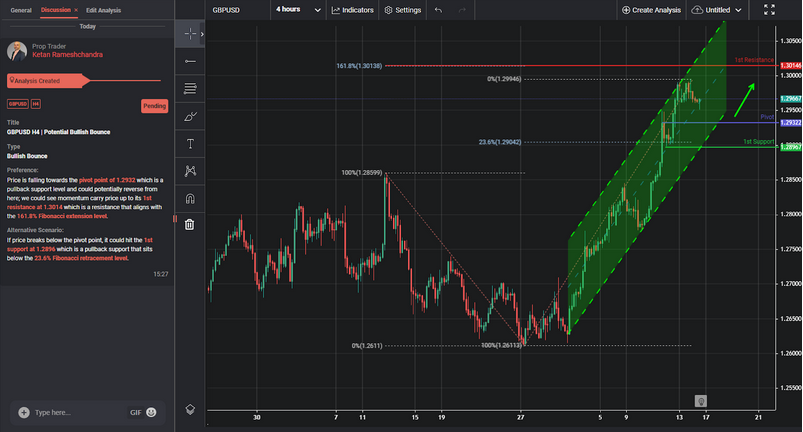Open Ketan Rameshchandra trader name link

point(67,55)
